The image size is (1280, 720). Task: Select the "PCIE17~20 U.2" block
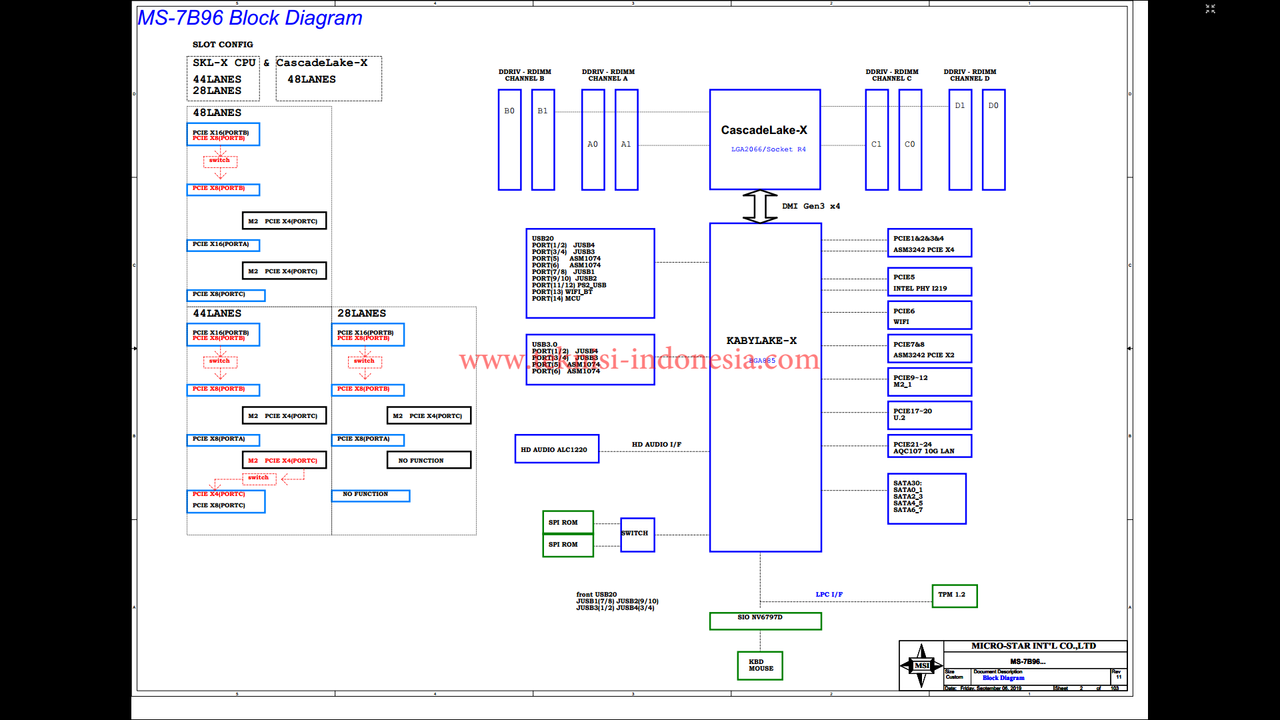(x=930, y=415)
